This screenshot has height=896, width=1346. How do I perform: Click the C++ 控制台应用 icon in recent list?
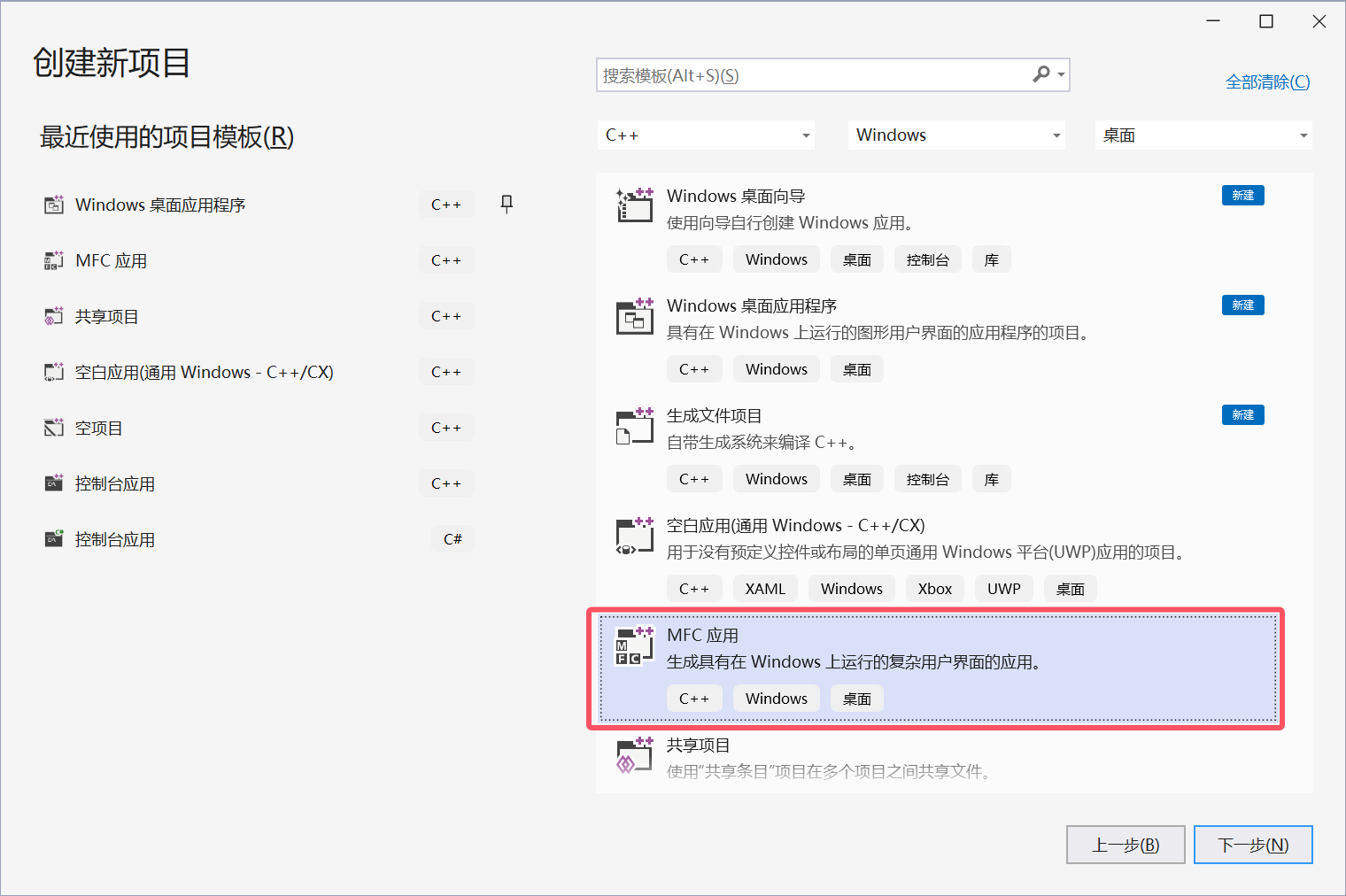tap(54, 483)
